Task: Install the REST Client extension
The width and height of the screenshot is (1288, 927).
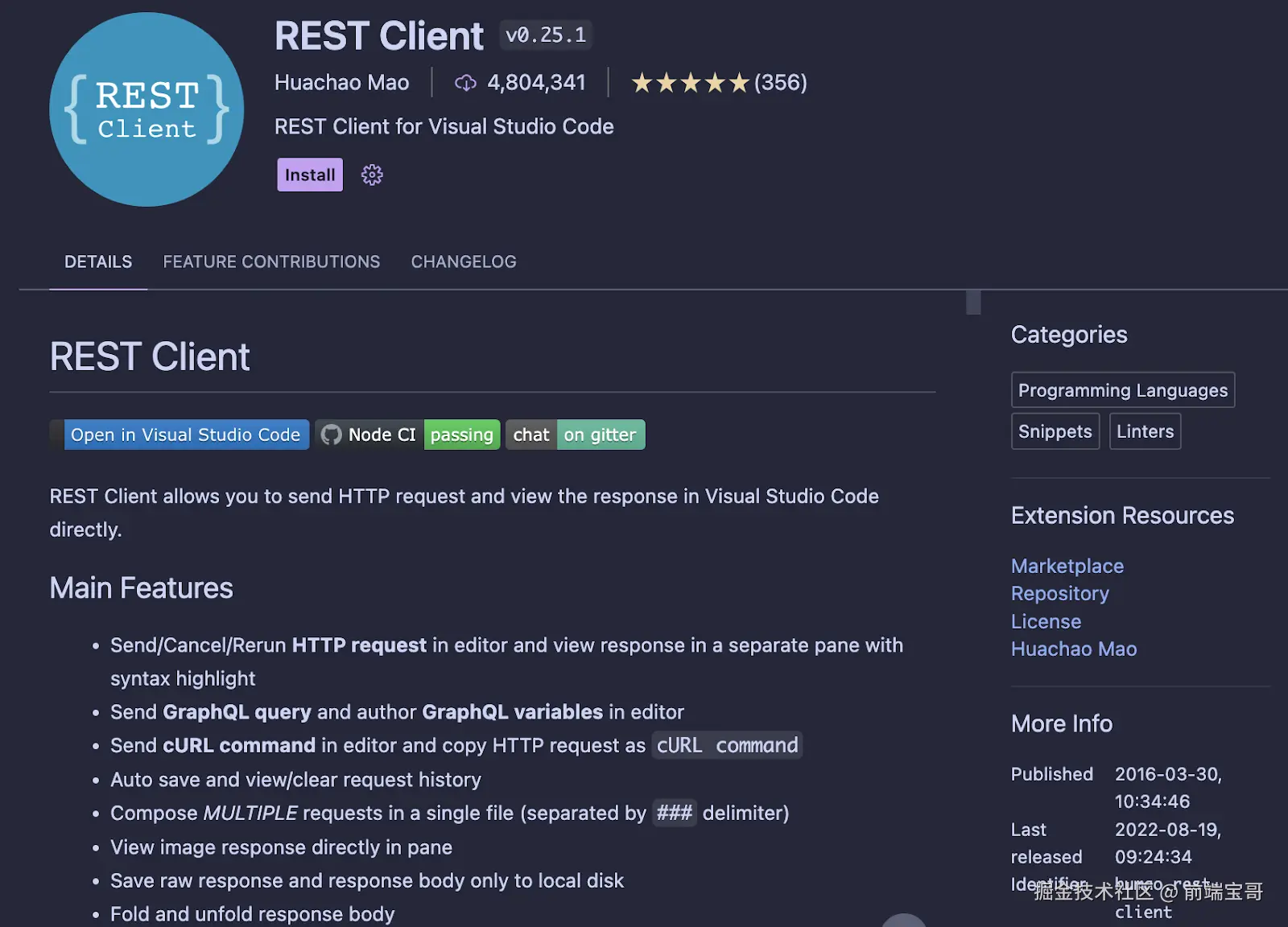Action: pos(310,175)
